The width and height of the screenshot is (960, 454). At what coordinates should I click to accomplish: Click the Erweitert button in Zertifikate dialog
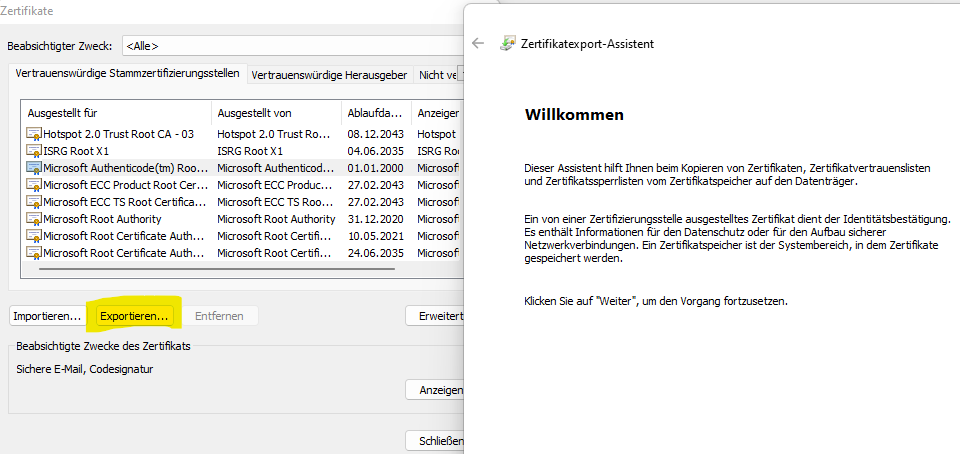point(434,316)
